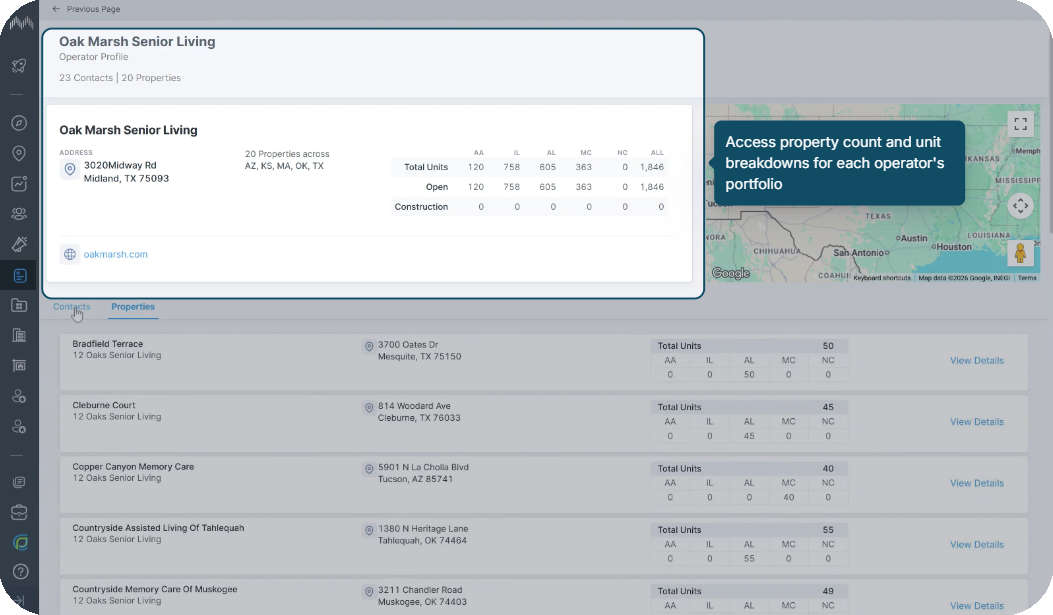
Task: Open Keyboard shortcuts on the map
Action: pyautogui.click(x=882, y=278)
